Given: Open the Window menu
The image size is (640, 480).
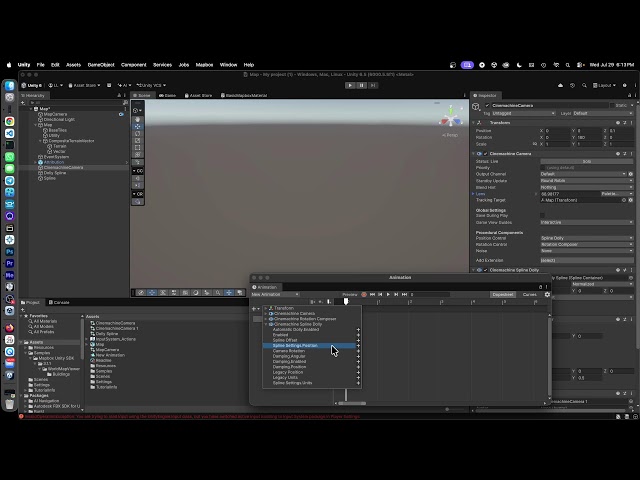Looking at the screenshot, I should tap(228, 65).
